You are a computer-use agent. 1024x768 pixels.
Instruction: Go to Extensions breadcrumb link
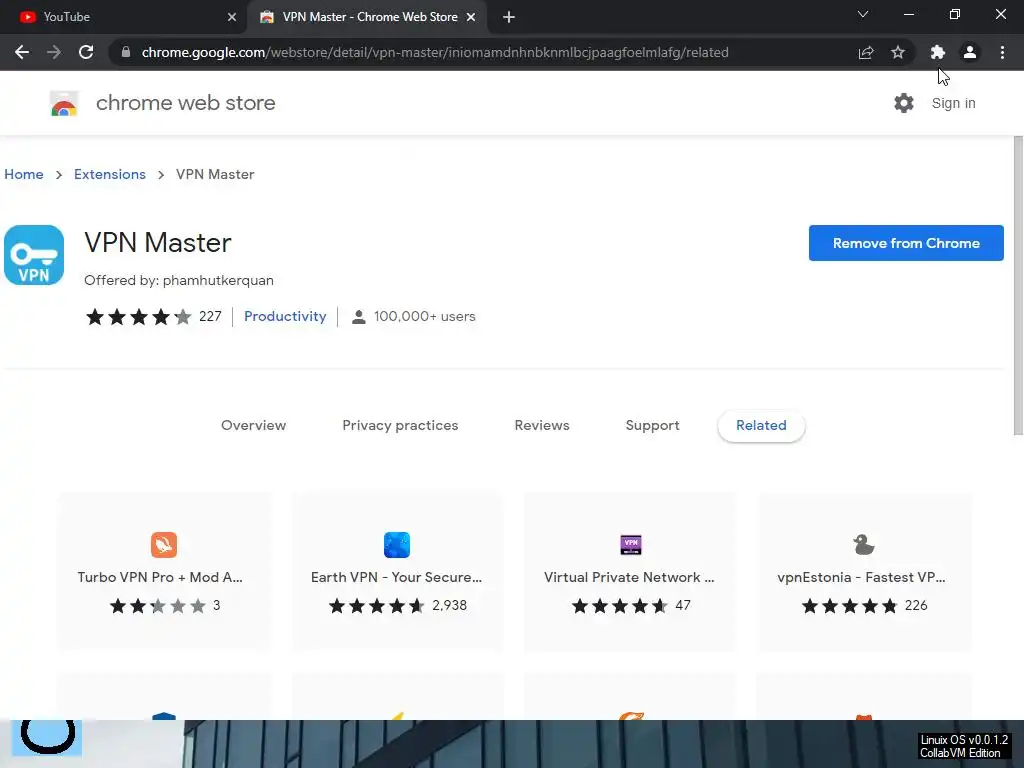pyautogui.click(x=110, y=174)
